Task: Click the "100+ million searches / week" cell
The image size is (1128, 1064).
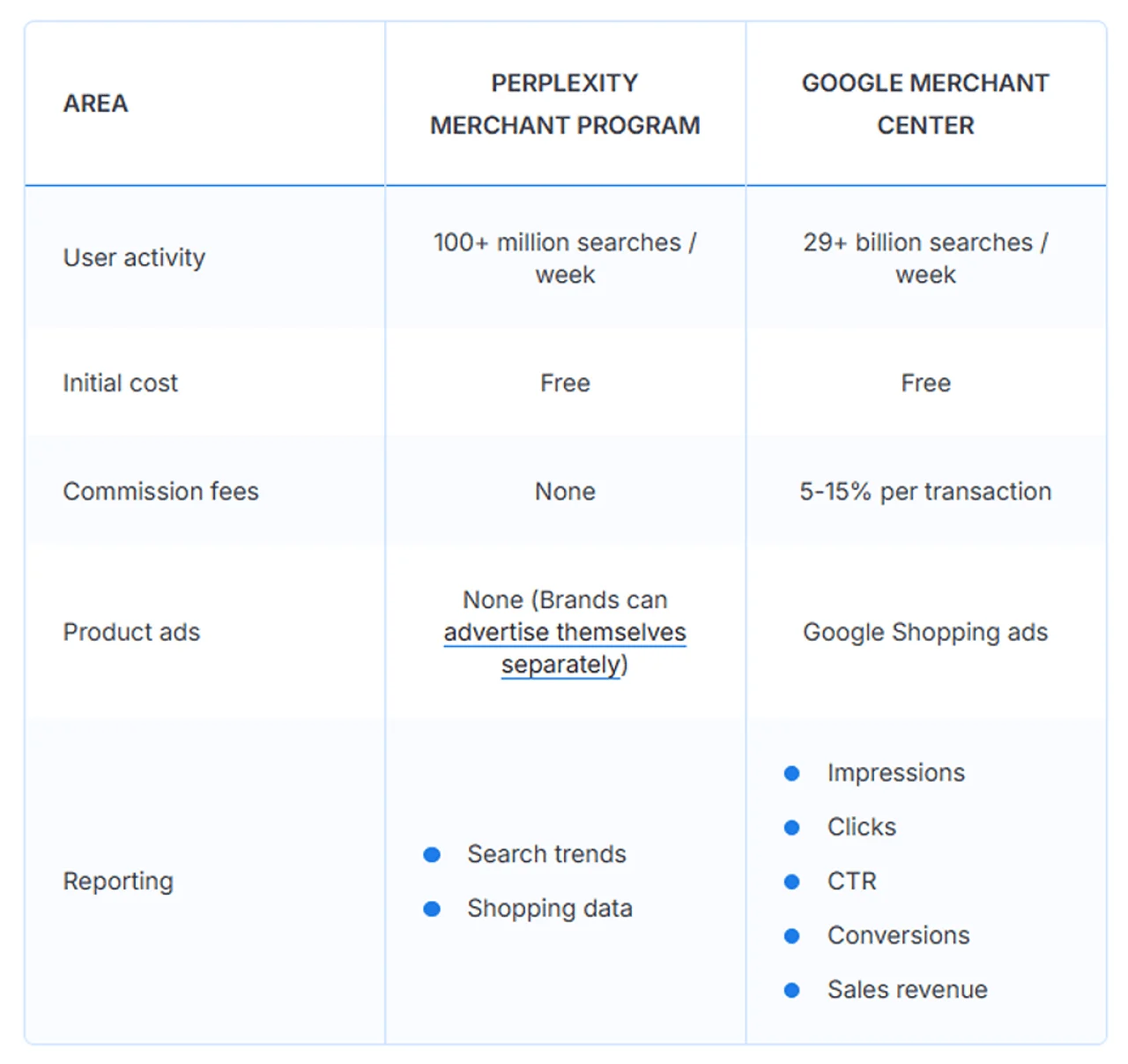Action: (565, 258)
